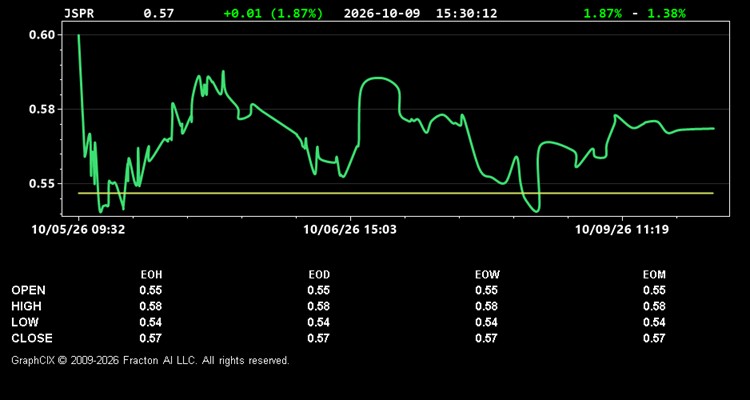Click the yellow horizontal reference line
Image resolution: width=750 pixels, height=400 pixels.
coord(396,193)
